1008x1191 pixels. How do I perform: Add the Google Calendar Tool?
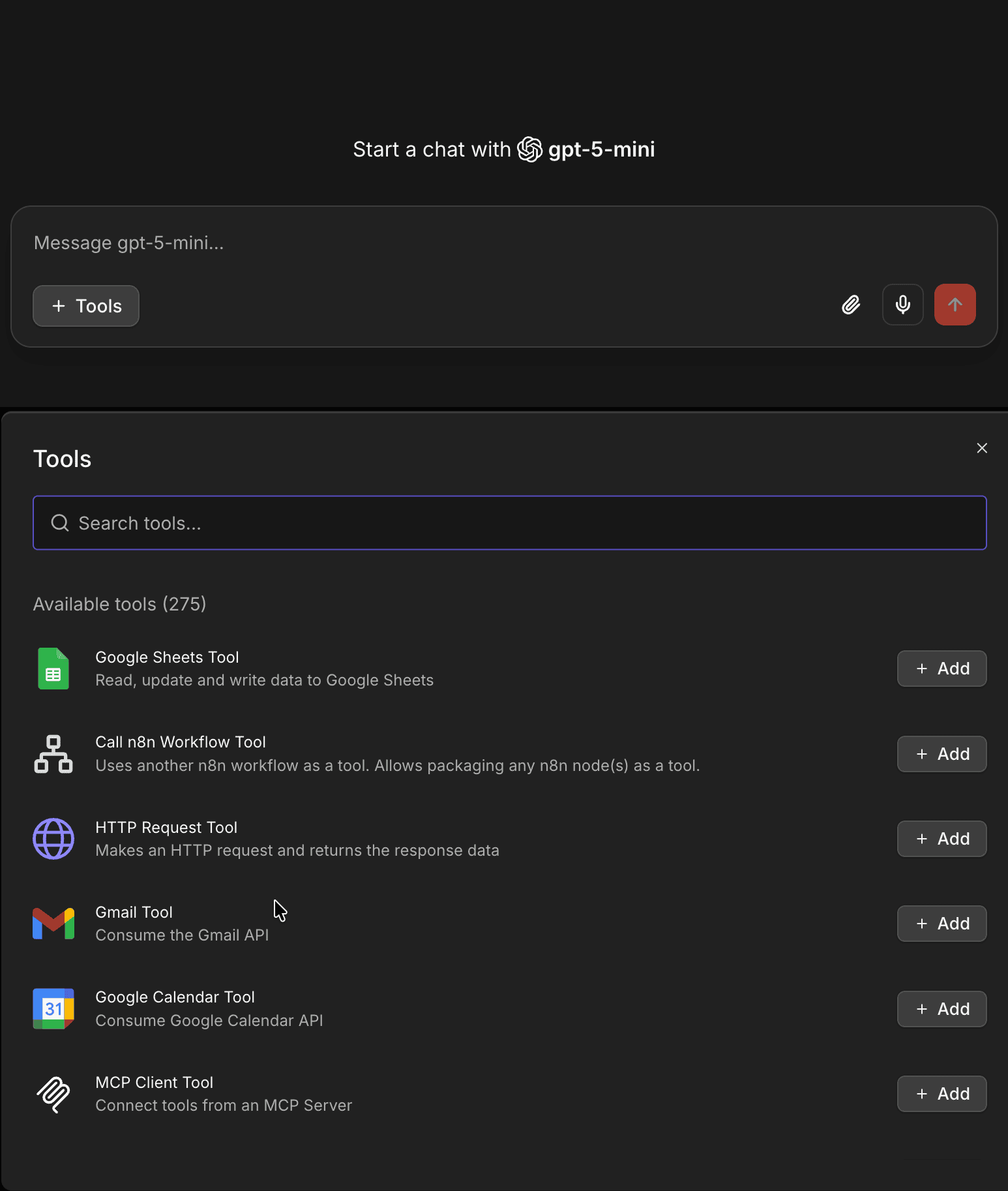pyautogui.click(x=941, y=1008)
